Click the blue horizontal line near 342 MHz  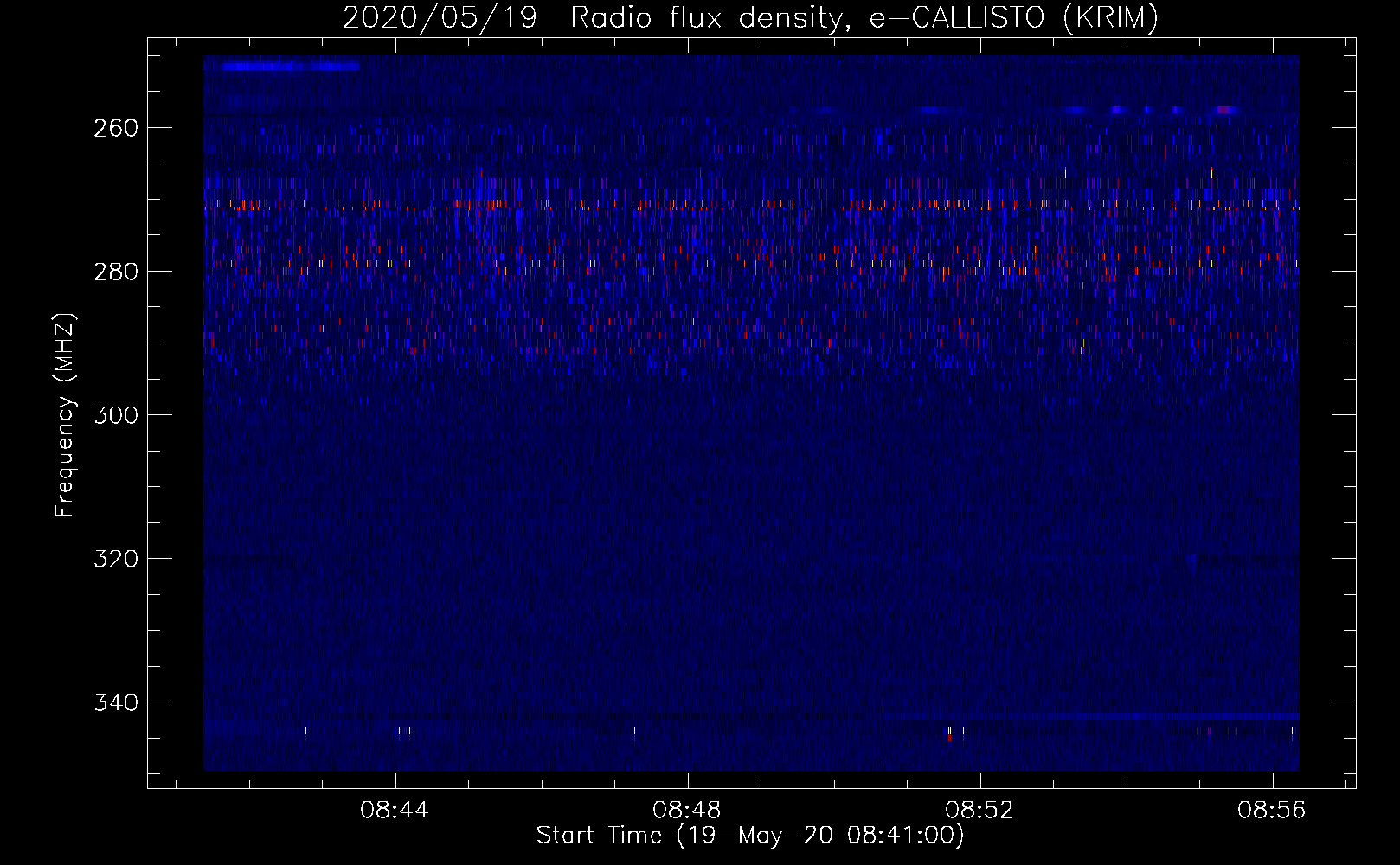pos(1092,716)
